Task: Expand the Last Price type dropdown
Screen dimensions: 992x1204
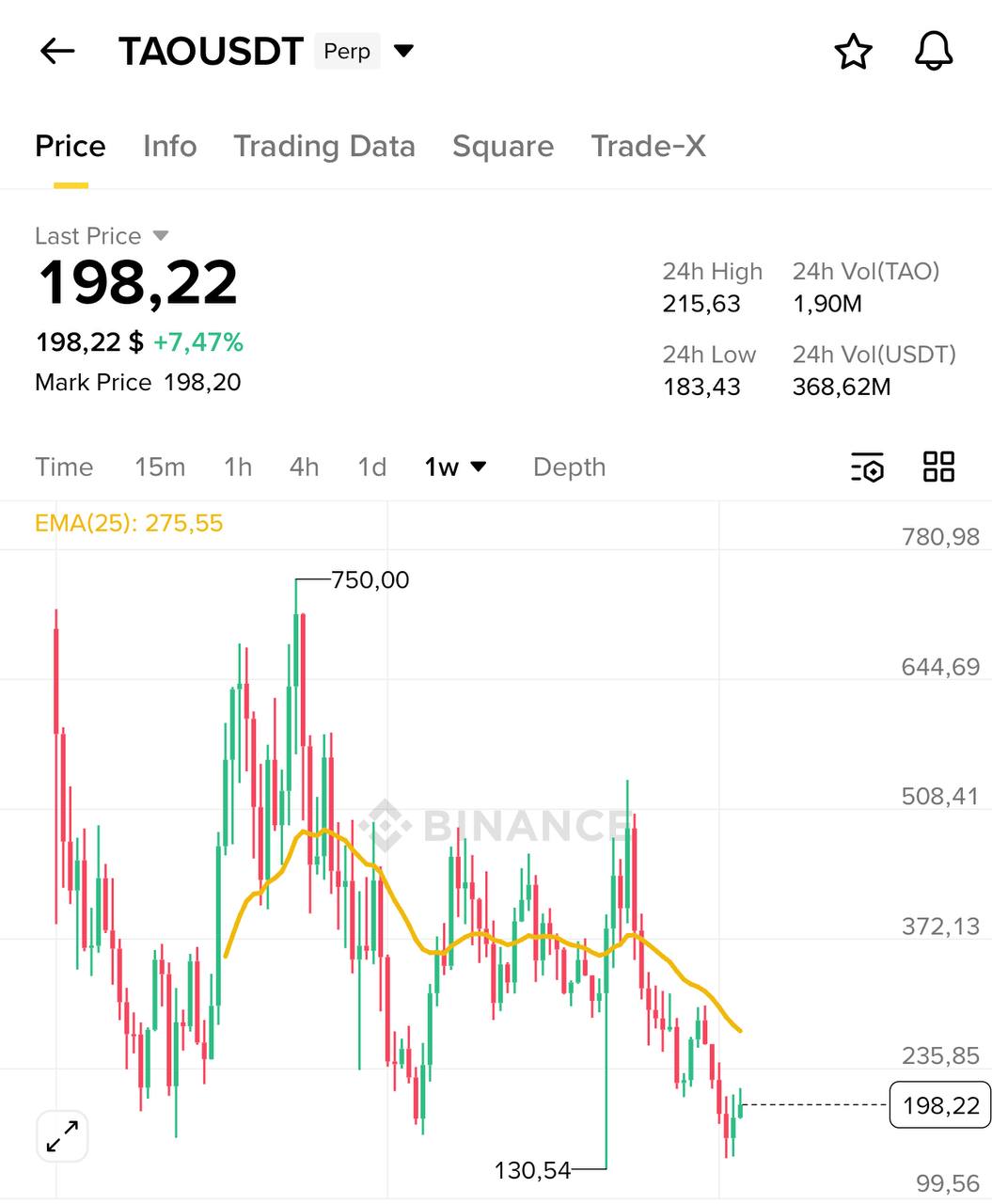Action: (x=160, y=235)
